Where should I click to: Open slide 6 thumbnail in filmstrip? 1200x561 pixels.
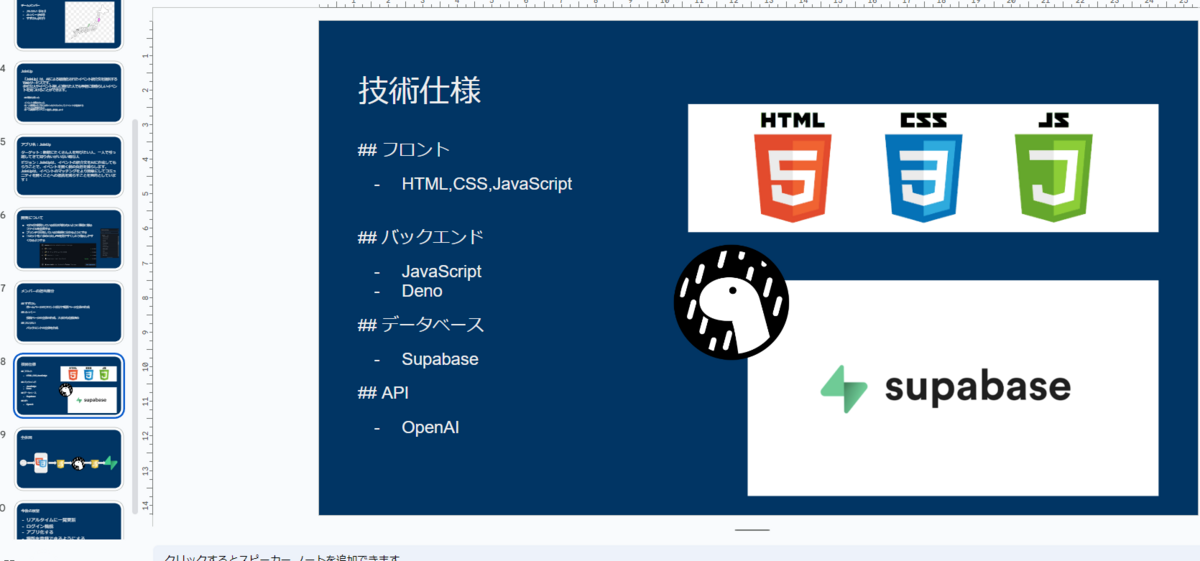coord(68,241)
